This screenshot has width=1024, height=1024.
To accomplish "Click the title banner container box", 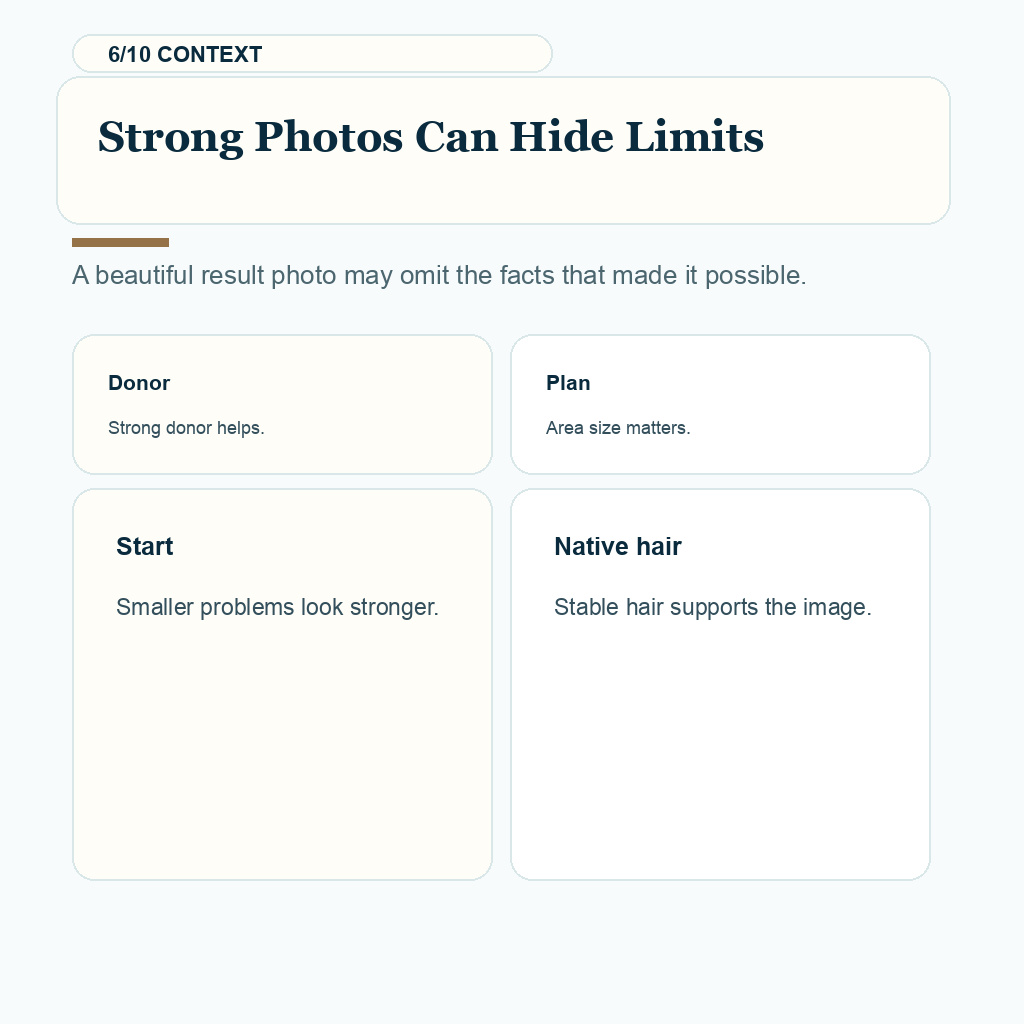I will click(x=504, y=150).
